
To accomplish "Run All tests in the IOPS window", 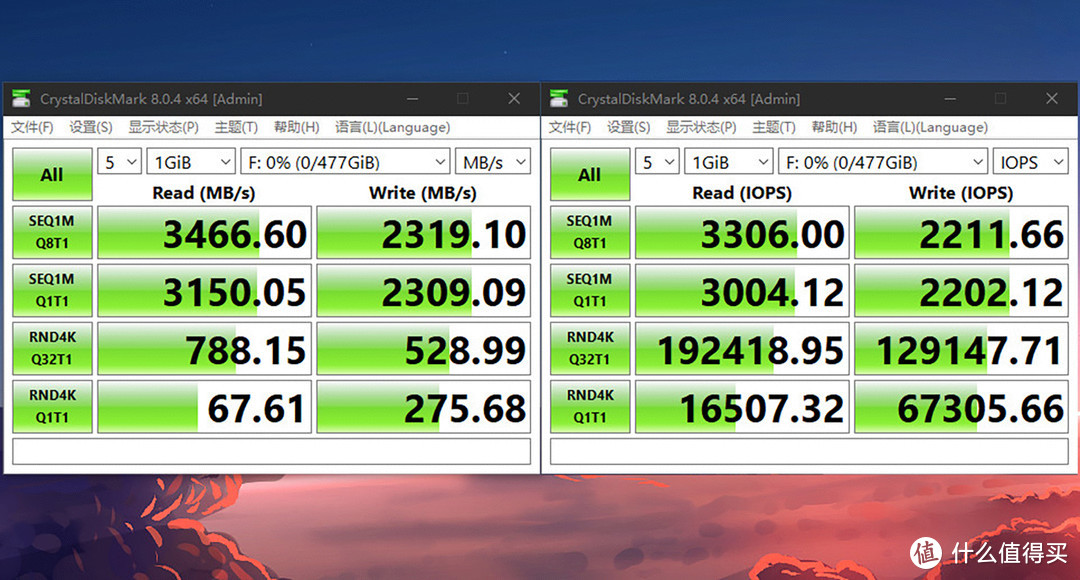I will [x=590, y=174].
